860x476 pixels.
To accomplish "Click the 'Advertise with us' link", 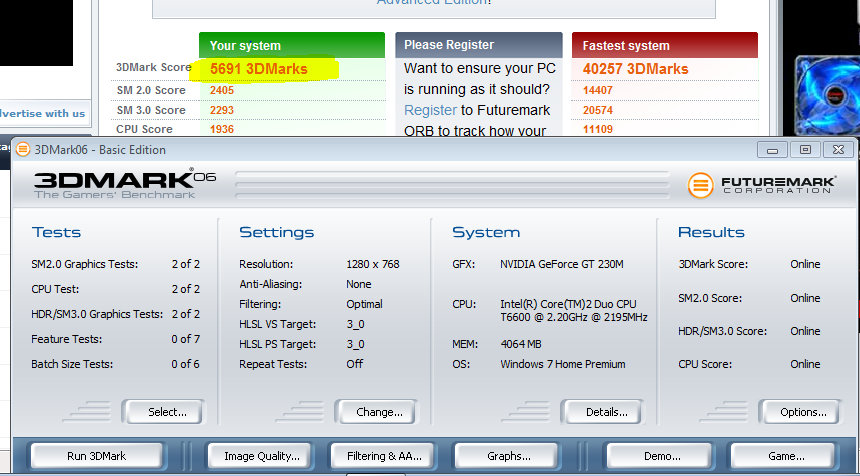I will 42,114.
